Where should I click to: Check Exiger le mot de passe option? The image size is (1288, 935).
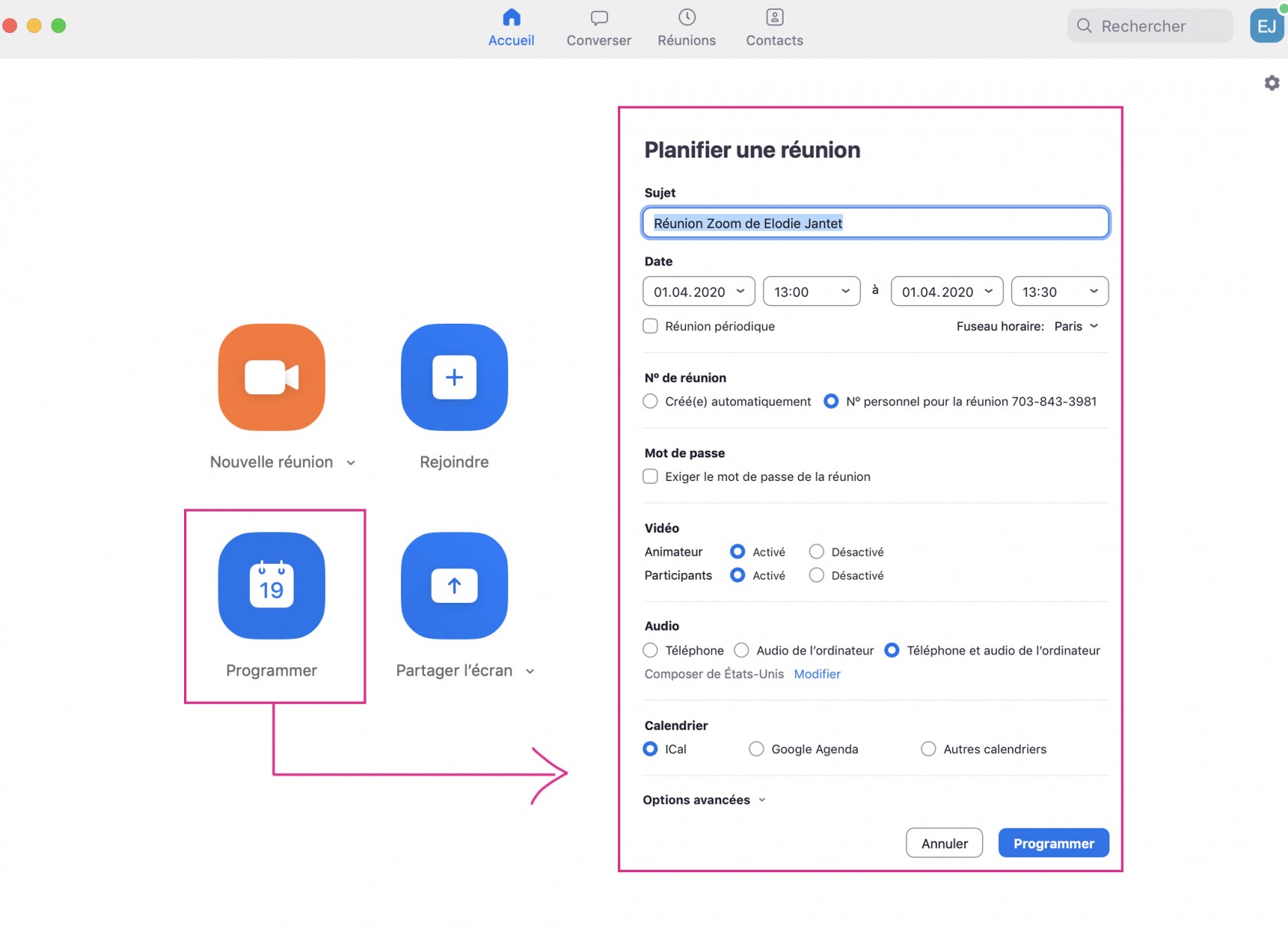pyautogui.click(x=650, y=476)
